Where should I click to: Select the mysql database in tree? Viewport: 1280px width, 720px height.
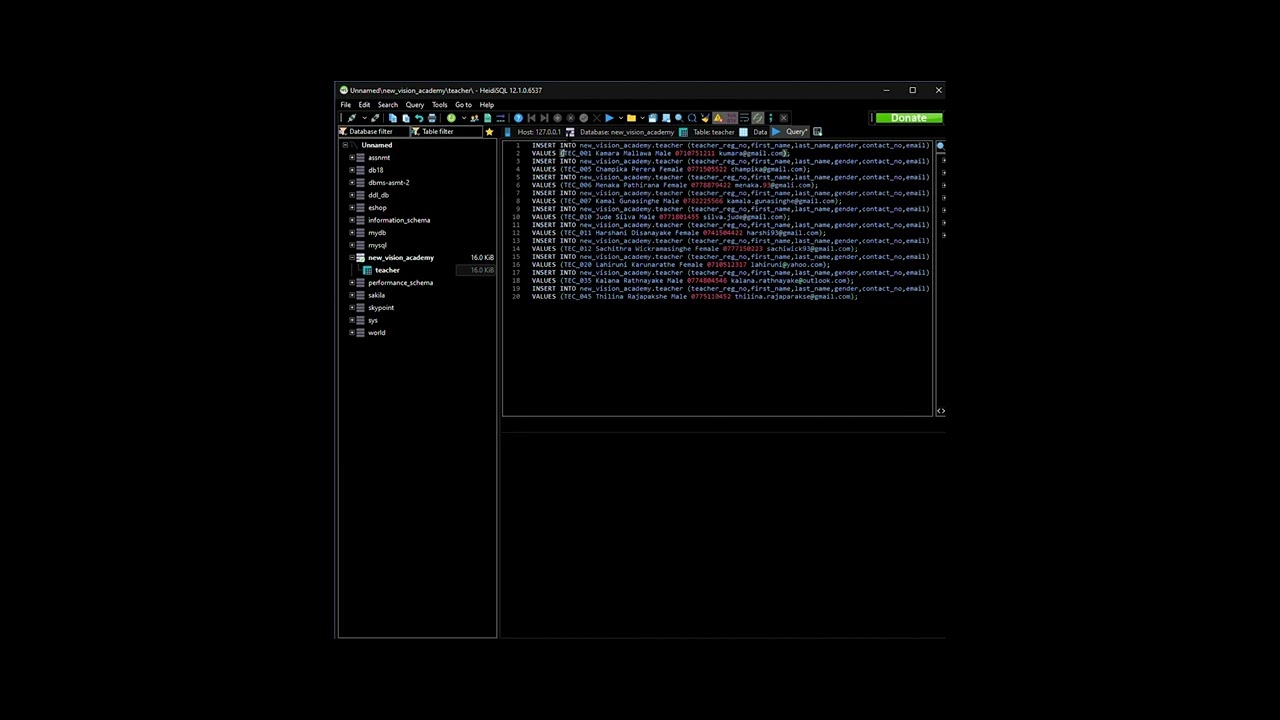tap(377, 245)
